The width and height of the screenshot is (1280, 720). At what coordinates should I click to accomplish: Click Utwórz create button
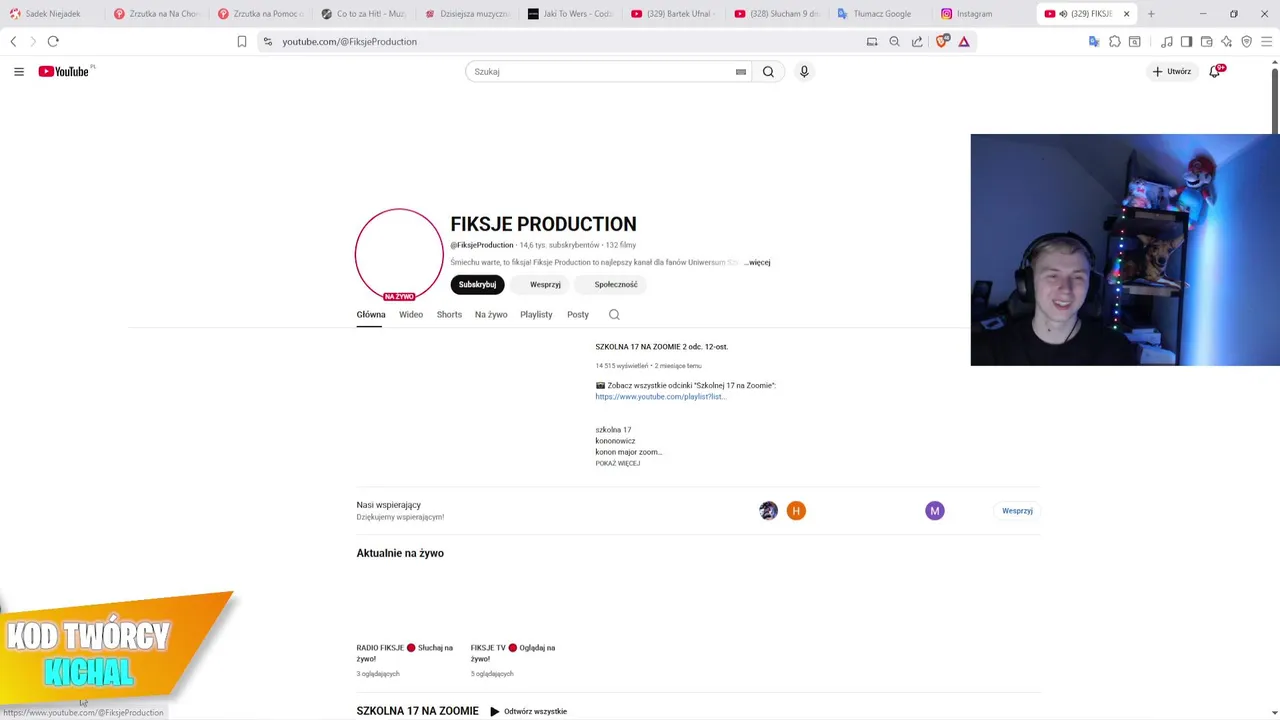click(1171, 71)
